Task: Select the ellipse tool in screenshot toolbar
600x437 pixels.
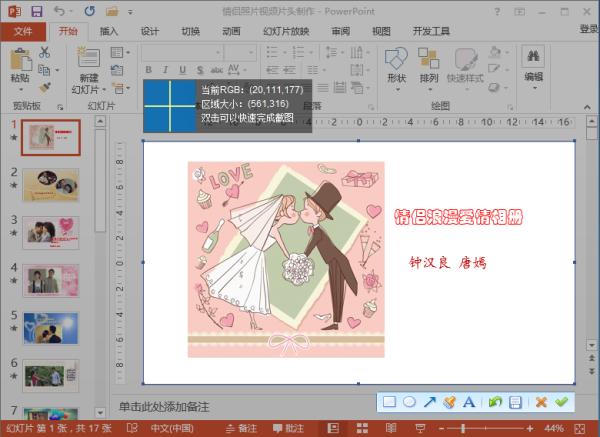Action: [x=409, y=402]
